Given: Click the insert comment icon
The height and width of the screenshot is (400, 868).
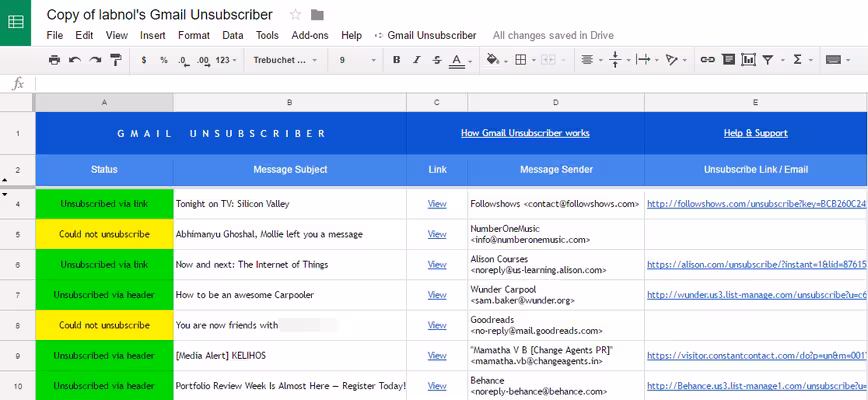Looking at the screenshot, I should (x=728, y=60).
